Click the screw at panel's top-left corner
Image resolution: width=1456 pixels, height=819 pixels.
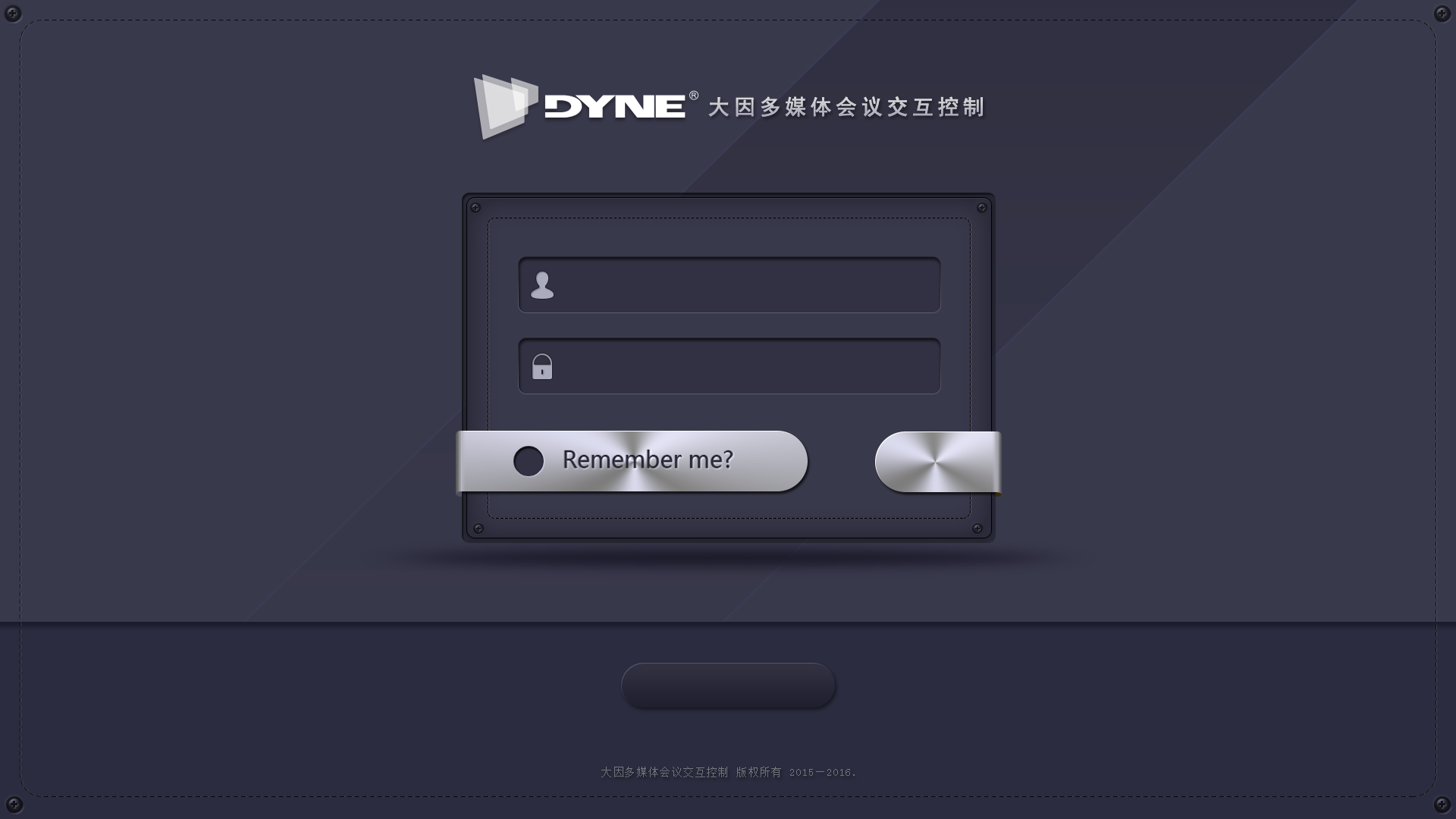coord(475,208)
